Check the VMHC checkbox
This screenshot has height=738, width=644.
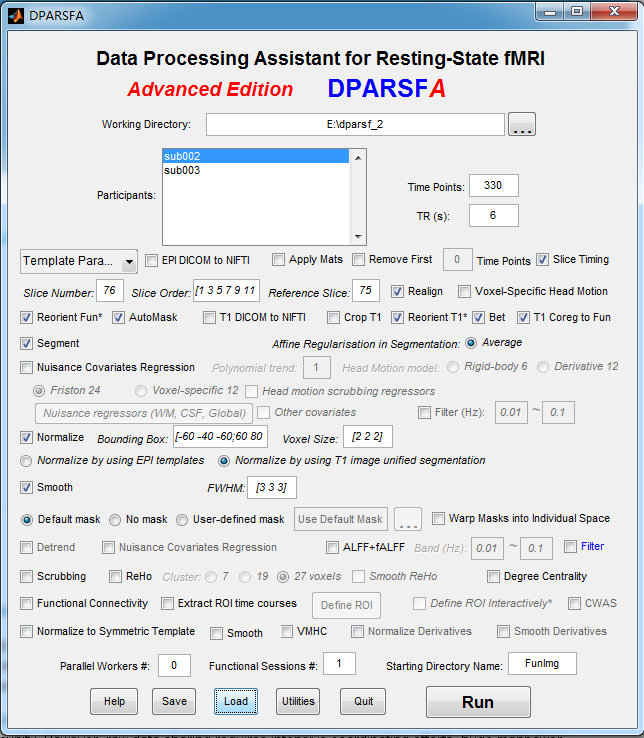pos(286,631)
